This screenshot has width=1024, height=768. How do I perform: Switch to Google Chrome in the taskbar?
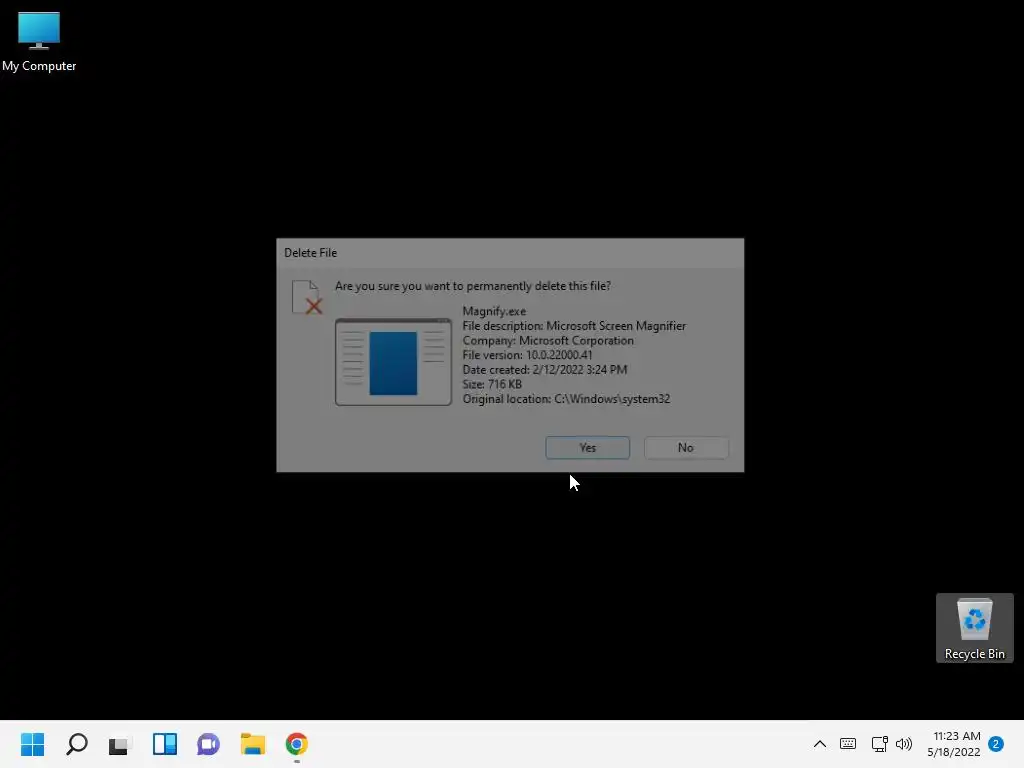point(296,744)
